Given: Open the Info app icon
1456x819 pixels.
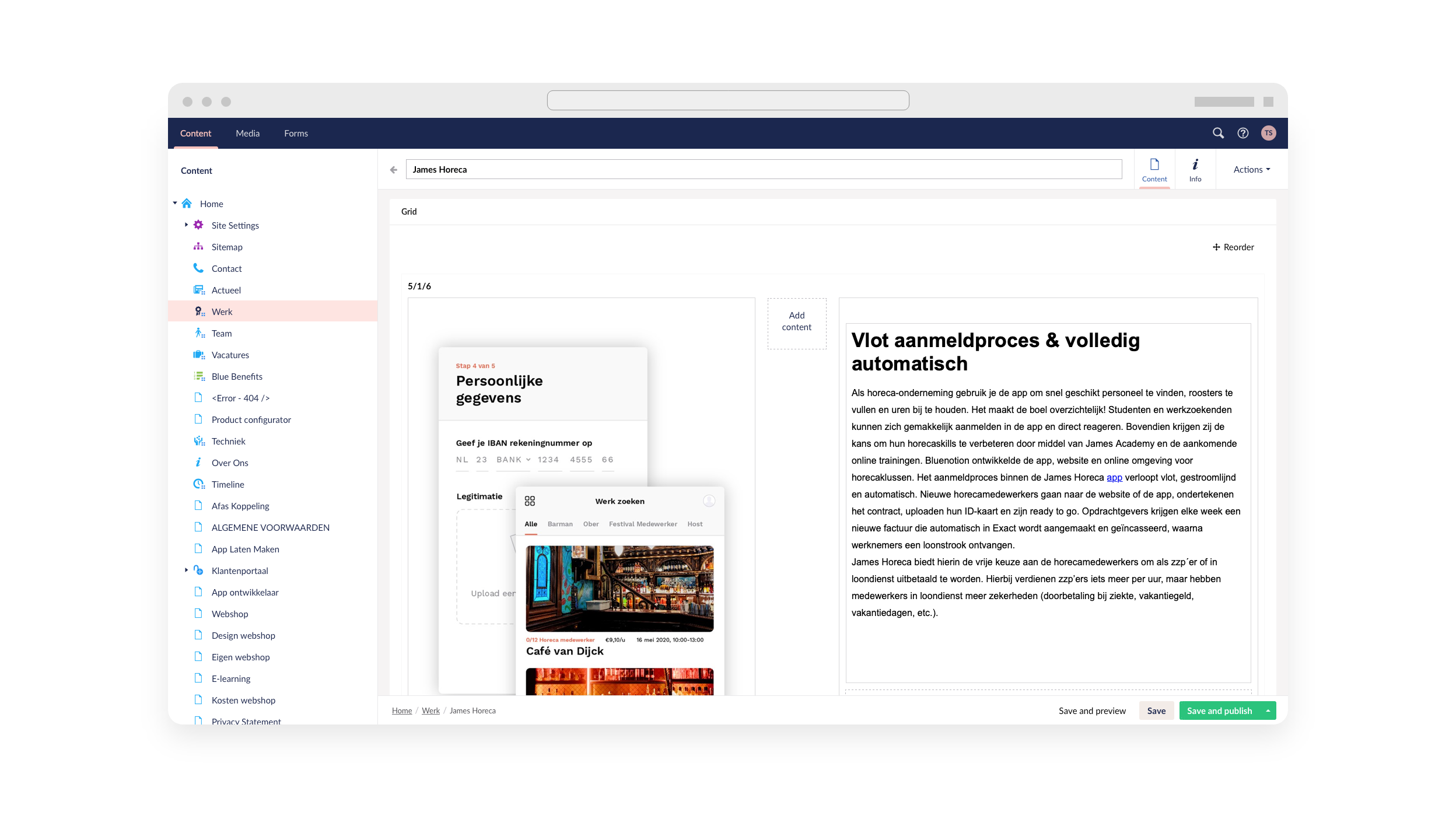Looking at the screenshot, I should click(1195, 170).
